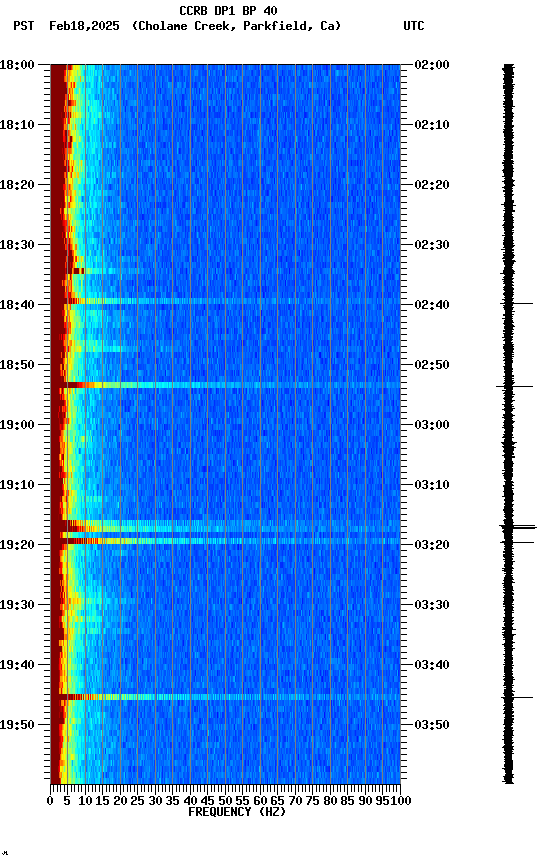Click the frequency axis label "35"
The height and width of the screenshot is (864, 552).
[x=172, y=801]
